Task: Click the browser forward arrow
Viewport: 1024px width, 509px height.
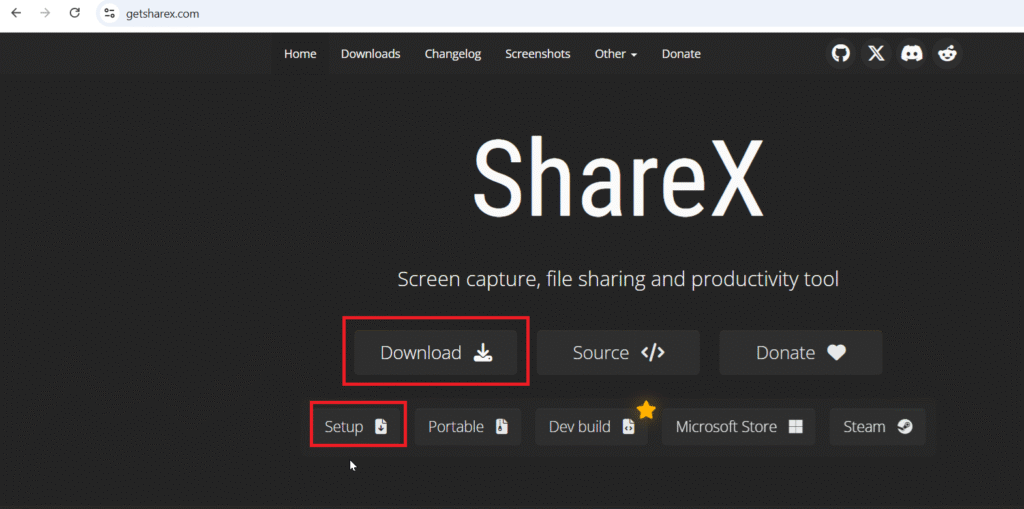Action: [x=45, y=13]
